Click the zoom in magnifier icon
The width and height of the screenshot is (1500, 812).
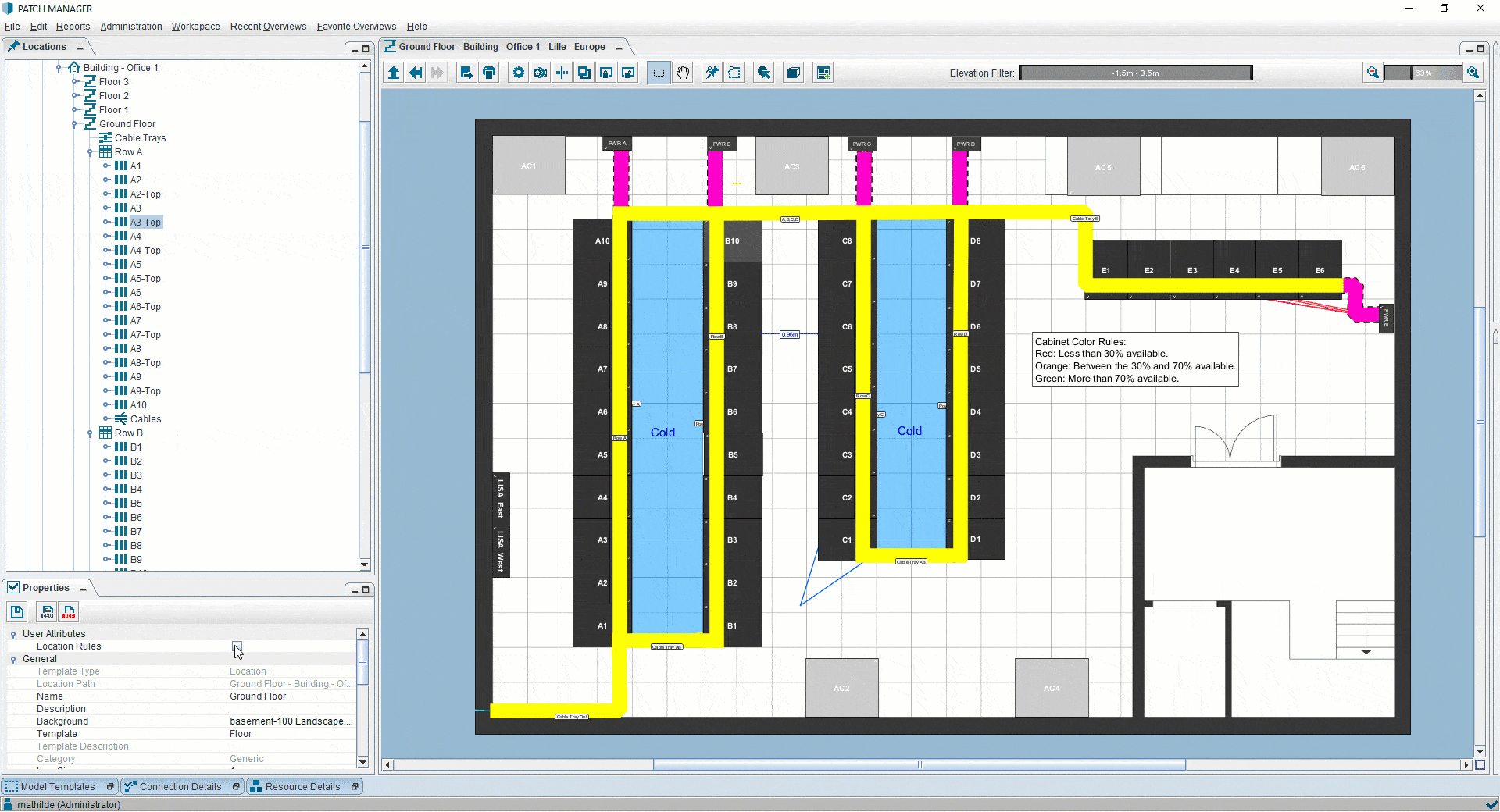[x=1473, y=73]
